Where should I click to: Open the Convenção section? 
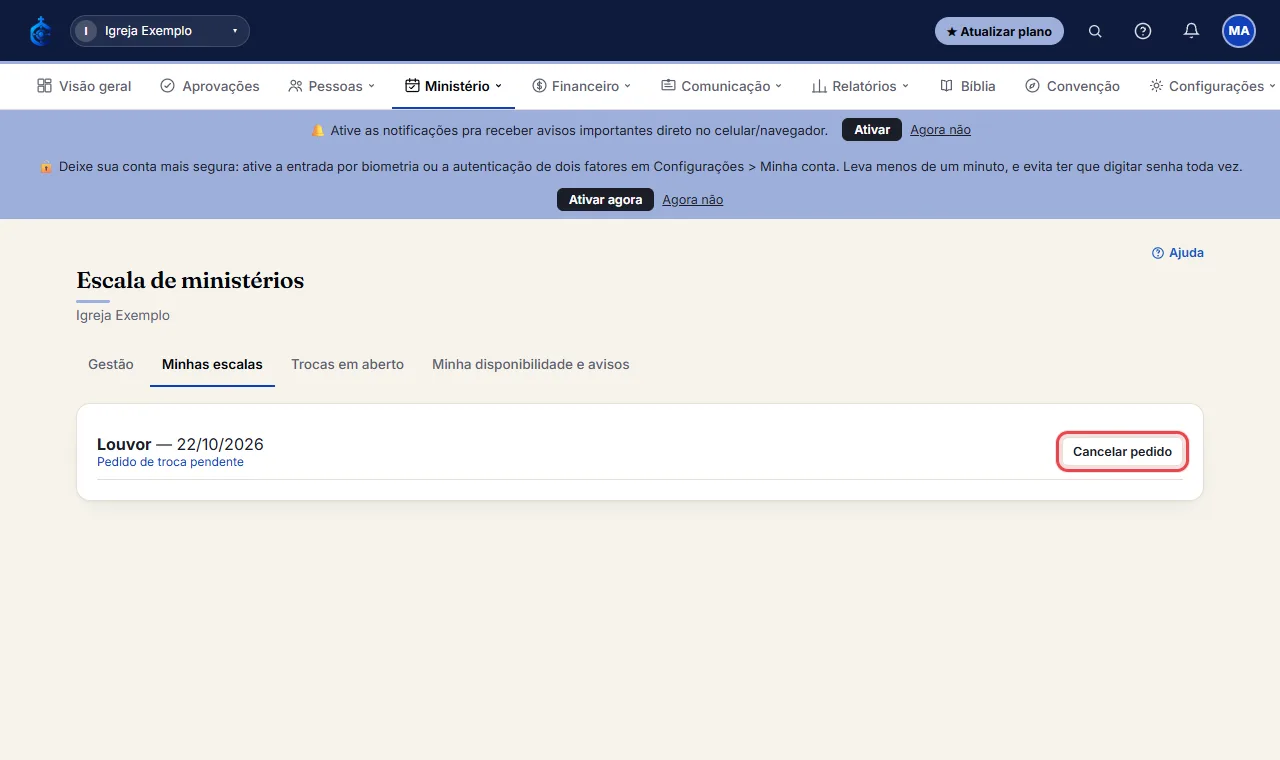(1073, 86)
